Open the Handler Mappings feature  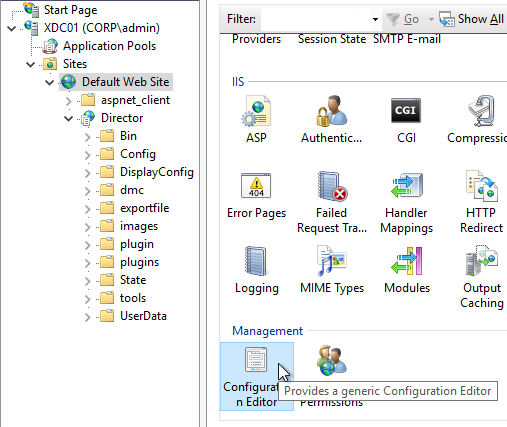pyautogui.click(x=407, y=185)
